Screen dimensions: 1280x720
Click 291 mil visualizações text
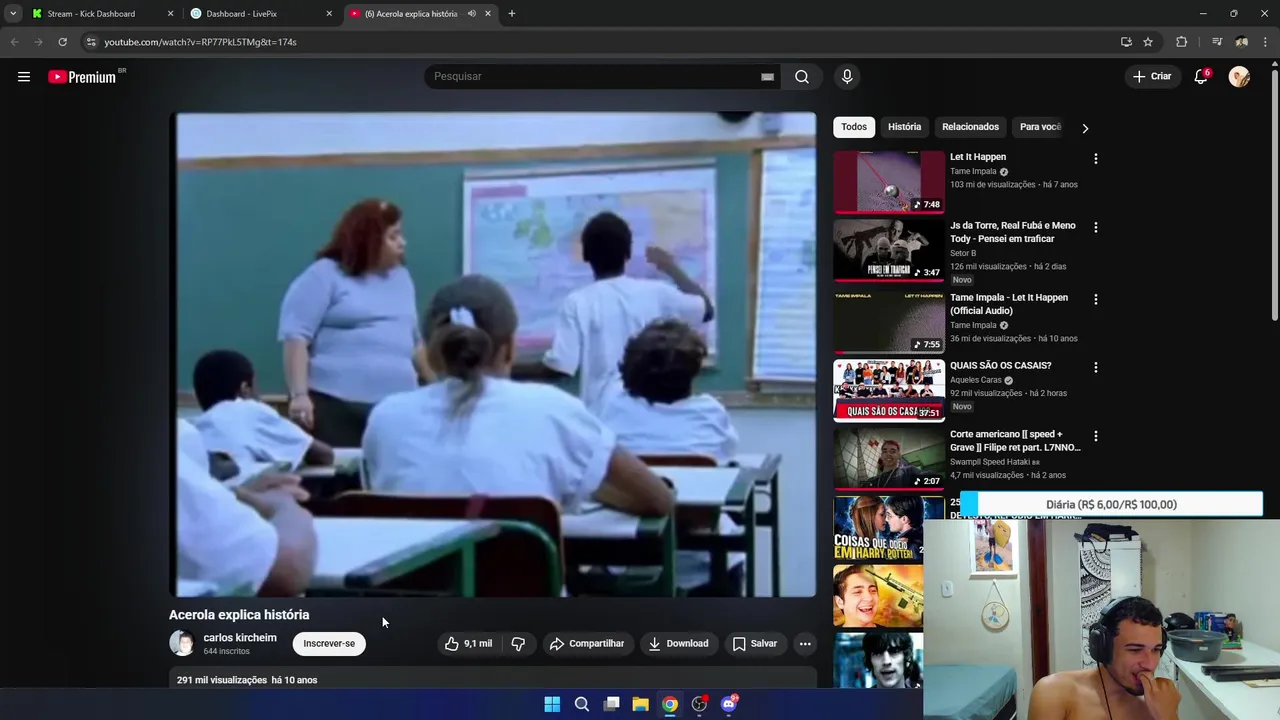[222, 680]
